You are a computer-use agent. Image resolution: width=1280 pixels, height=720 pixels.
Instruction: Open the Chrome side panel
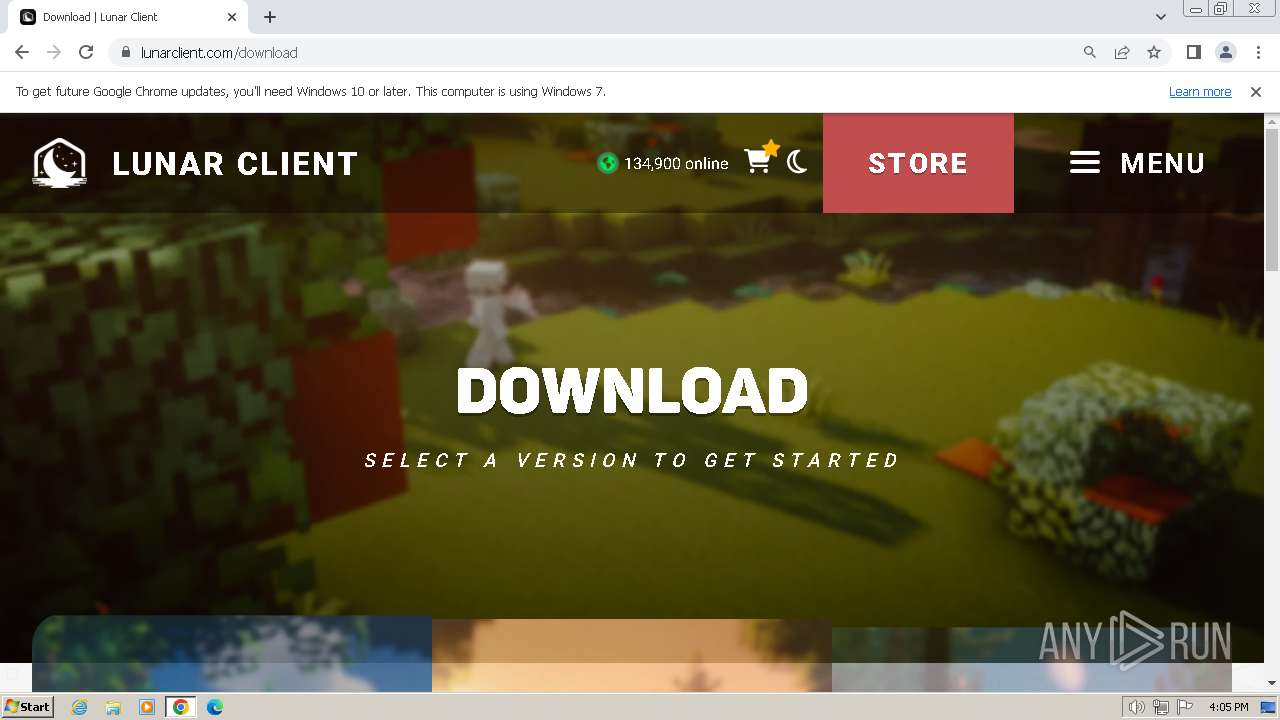(1193, 52)
